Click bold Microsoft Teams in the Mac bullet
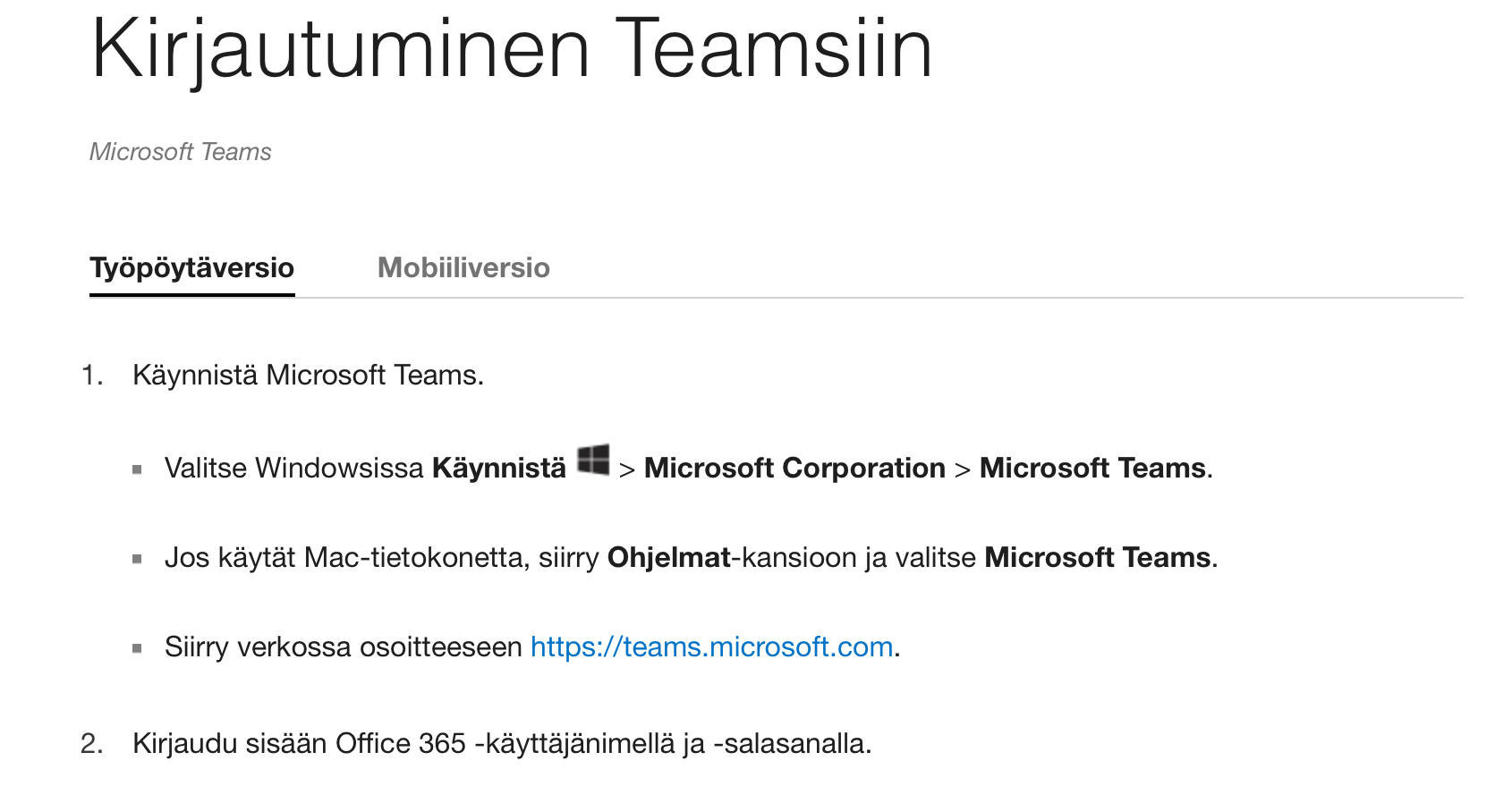Viewport: 1512px width, 786px height. (x=1097, y=557)
